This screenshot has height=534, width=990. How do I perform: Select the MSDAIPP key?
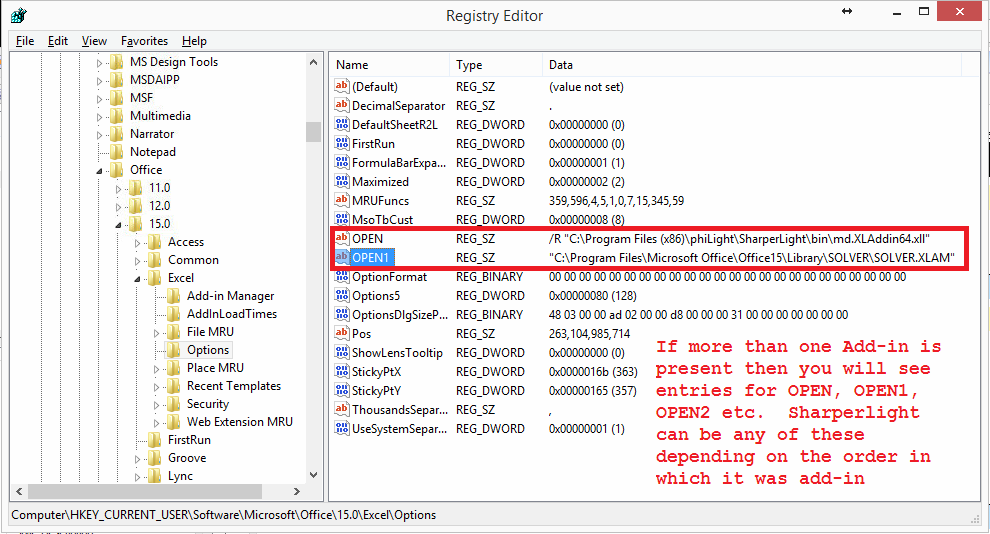[x=154, y=80]
